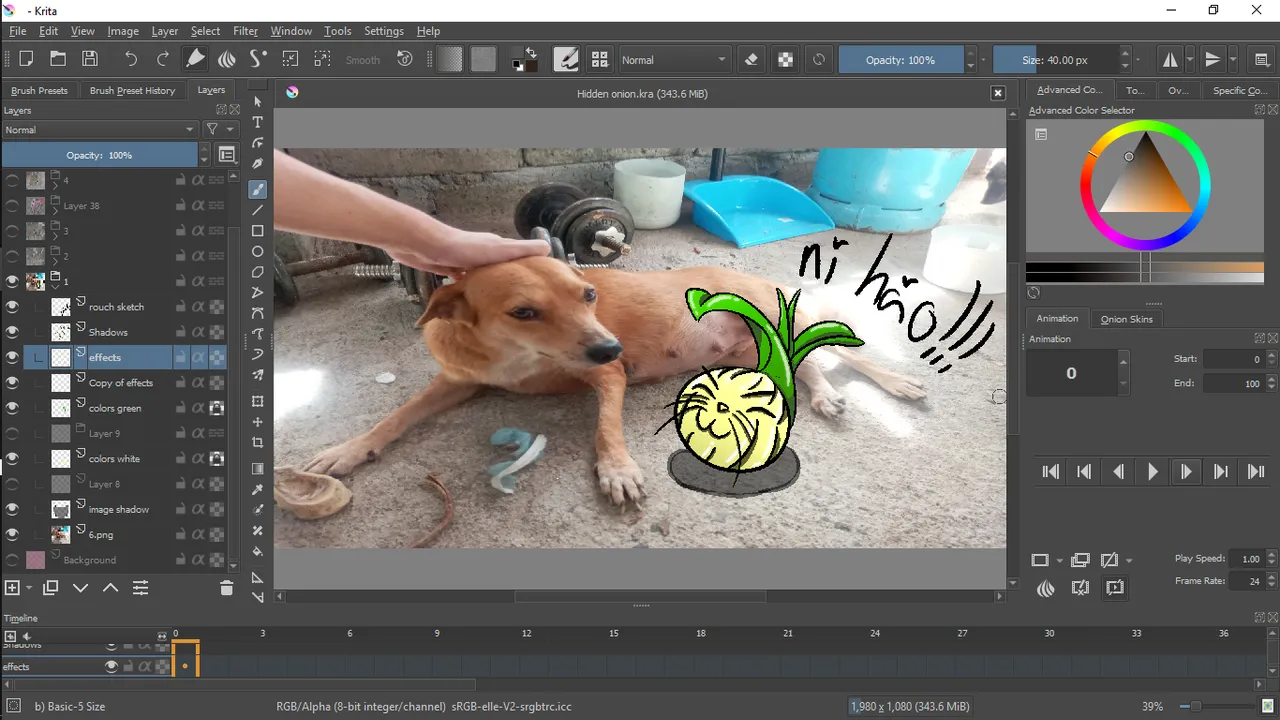This screenshot has width=1280, height=720.
Task: Jump to first frame
Action: pos(1050,471)
